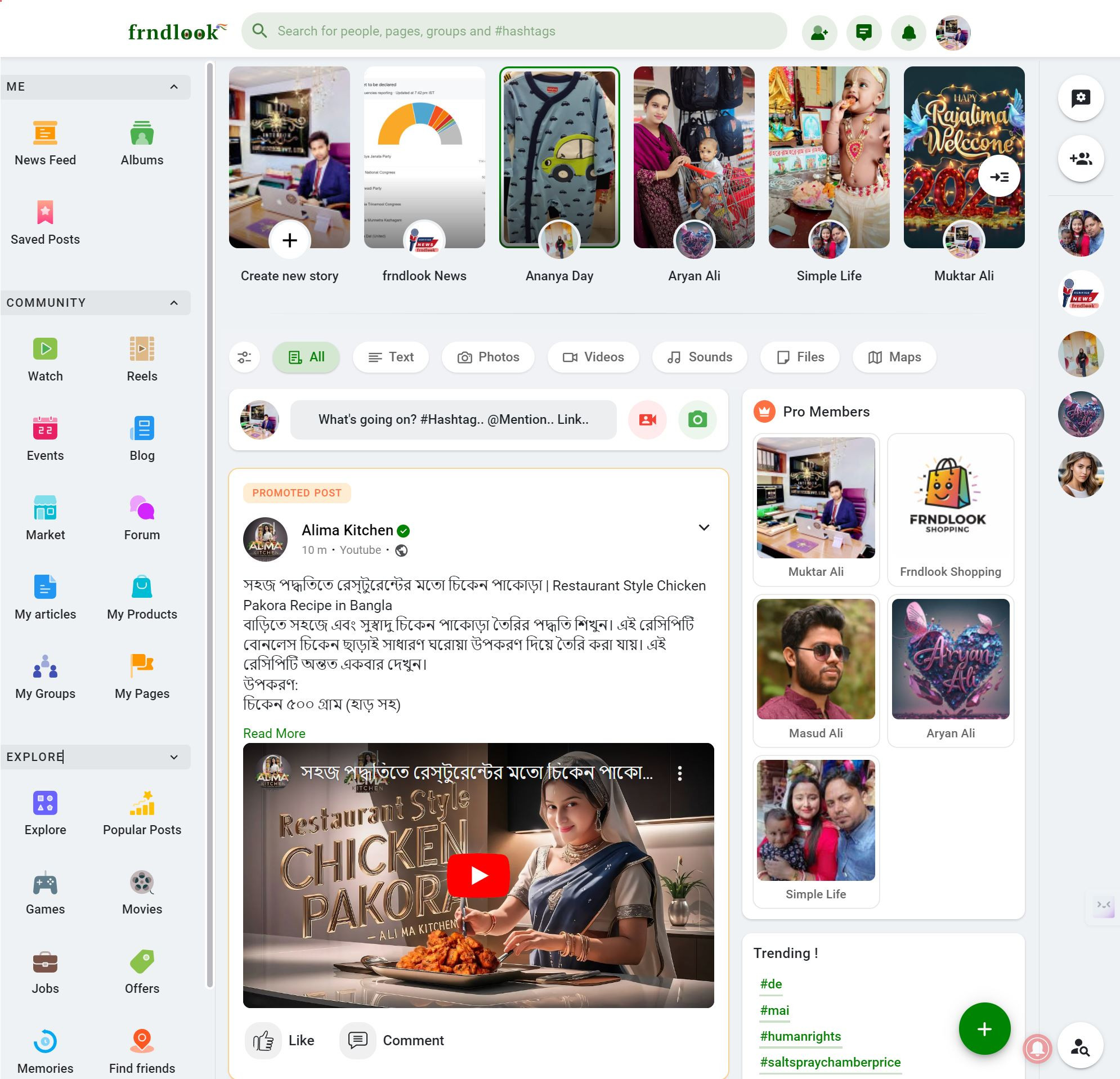The image size is (1120, 1079).
Task: Expand the EXPLORE section
Action: [x=173, y=758]
